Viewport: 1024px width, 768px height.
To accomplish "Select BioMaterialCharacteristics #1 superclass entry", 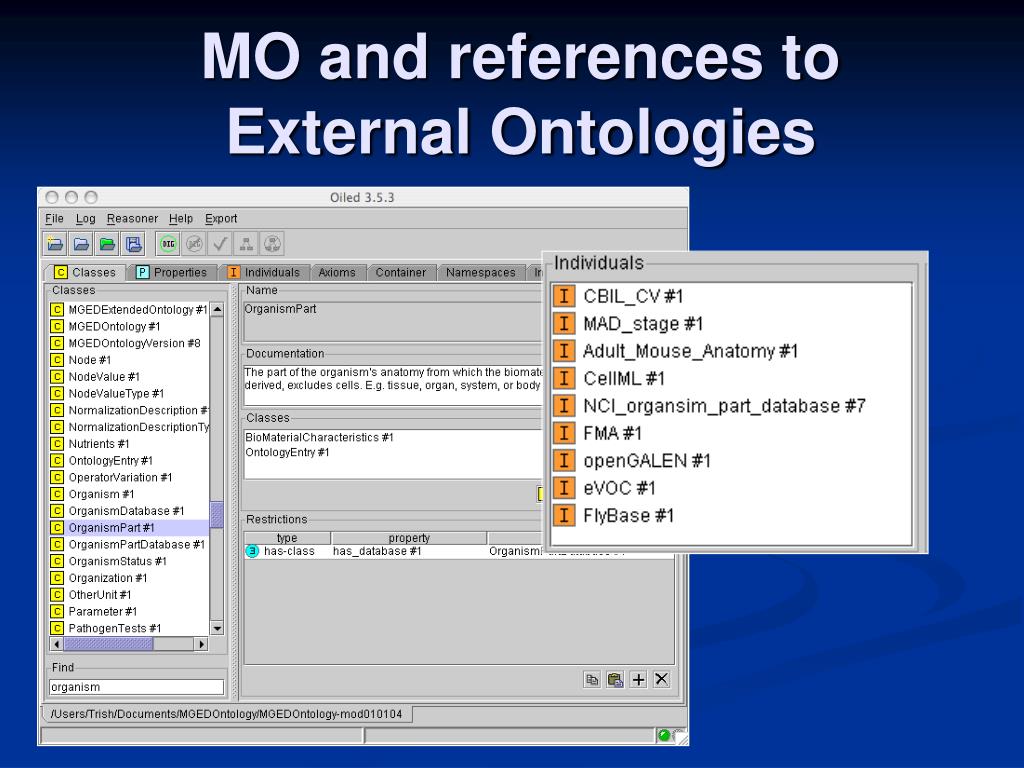I will [x=319, y=438].
